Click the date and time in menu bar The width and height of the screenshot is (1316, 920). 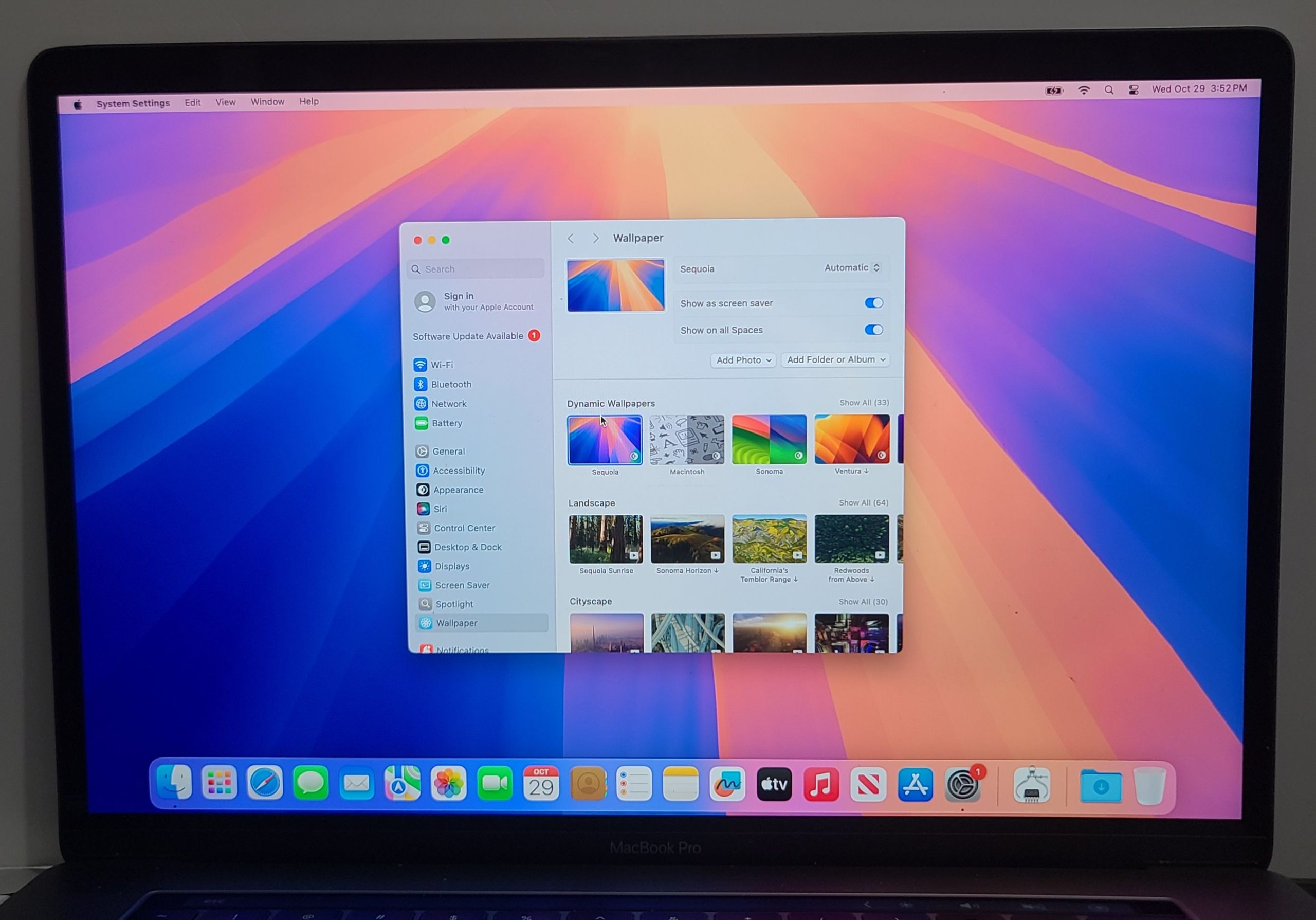1199,89
